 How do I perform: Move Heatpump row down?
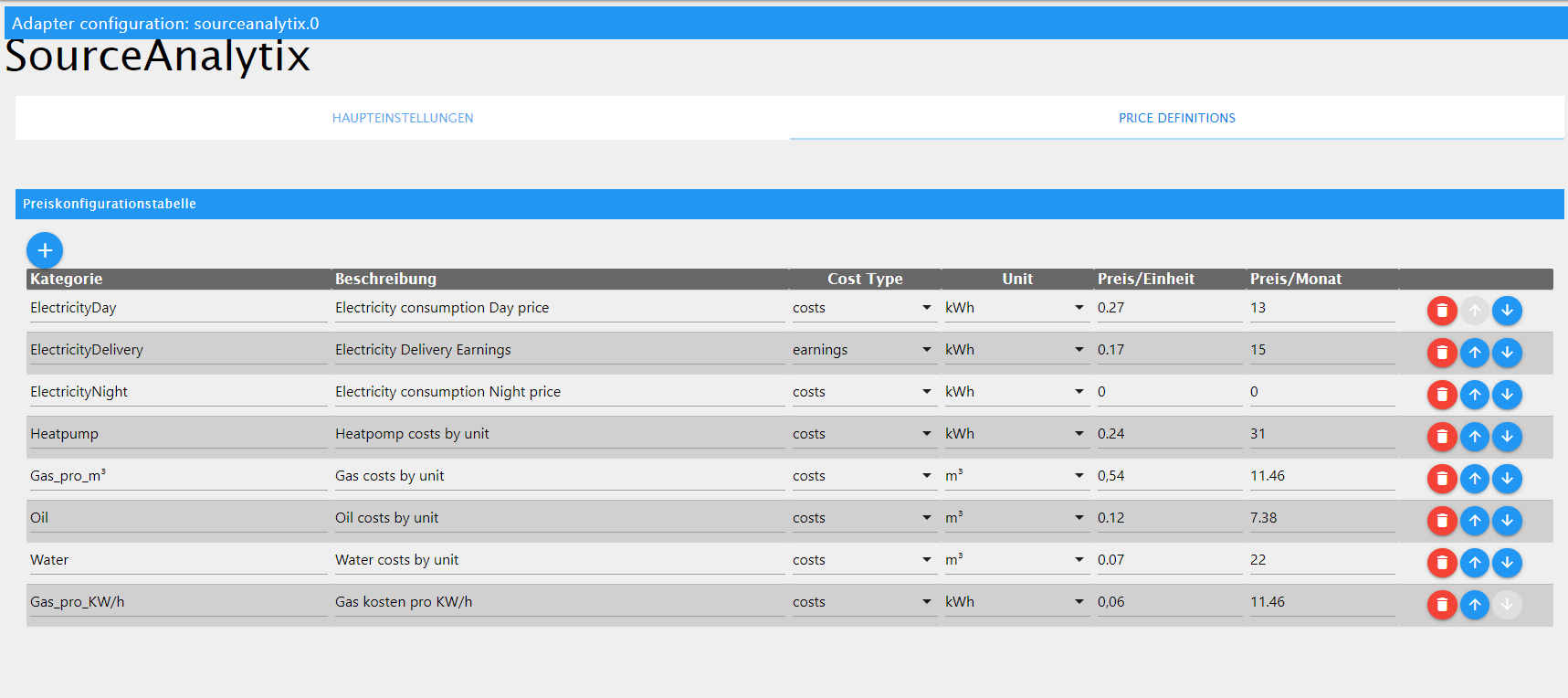click(x=1507, y=437)
